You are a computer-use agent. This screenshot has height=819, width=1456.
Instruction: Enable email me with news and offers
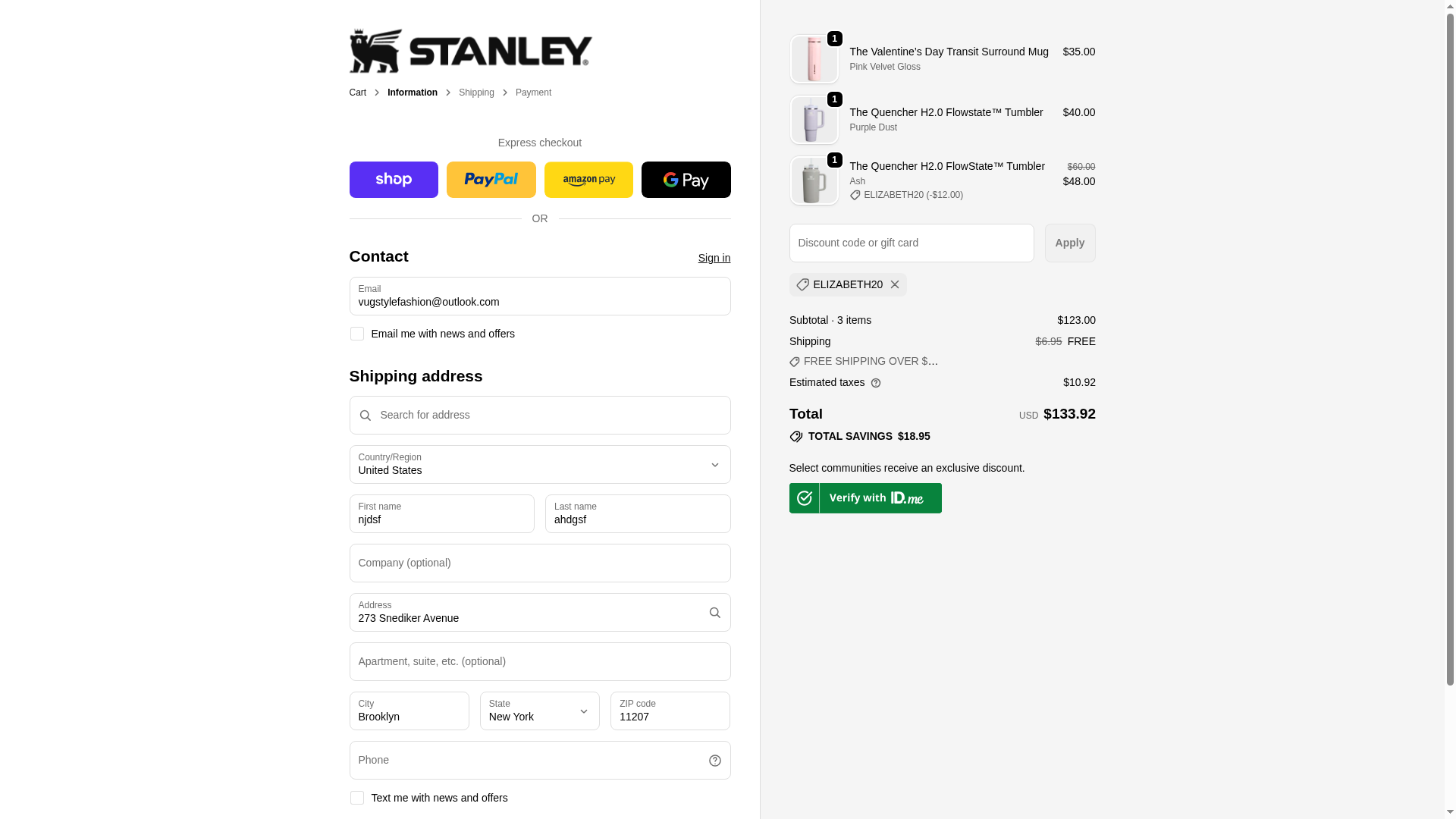click(357, 334)
